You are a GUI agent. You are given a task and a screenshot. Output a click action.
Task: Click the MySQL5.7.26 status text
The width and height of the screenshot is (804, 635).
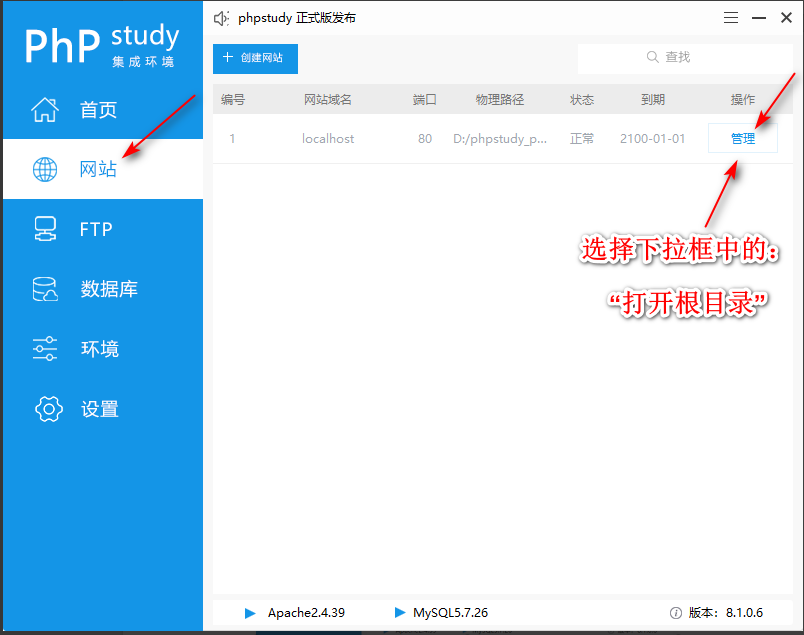(x=450, y=613)
